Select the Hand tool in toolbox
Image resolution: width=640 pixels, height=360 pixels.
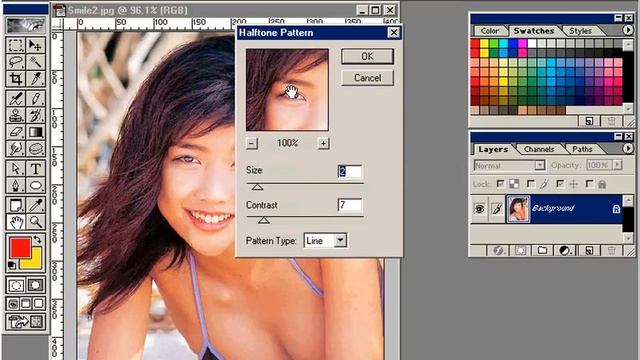coord(16,222)
